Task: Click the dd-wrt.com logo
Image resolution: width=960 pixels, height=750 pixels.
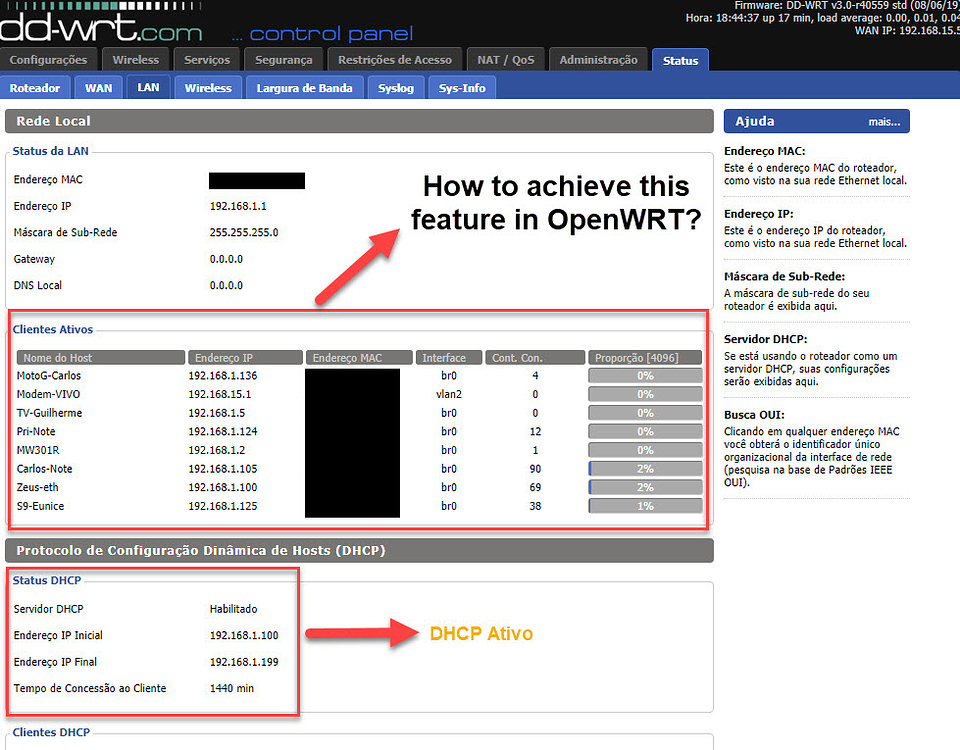Action: [100, 25]
